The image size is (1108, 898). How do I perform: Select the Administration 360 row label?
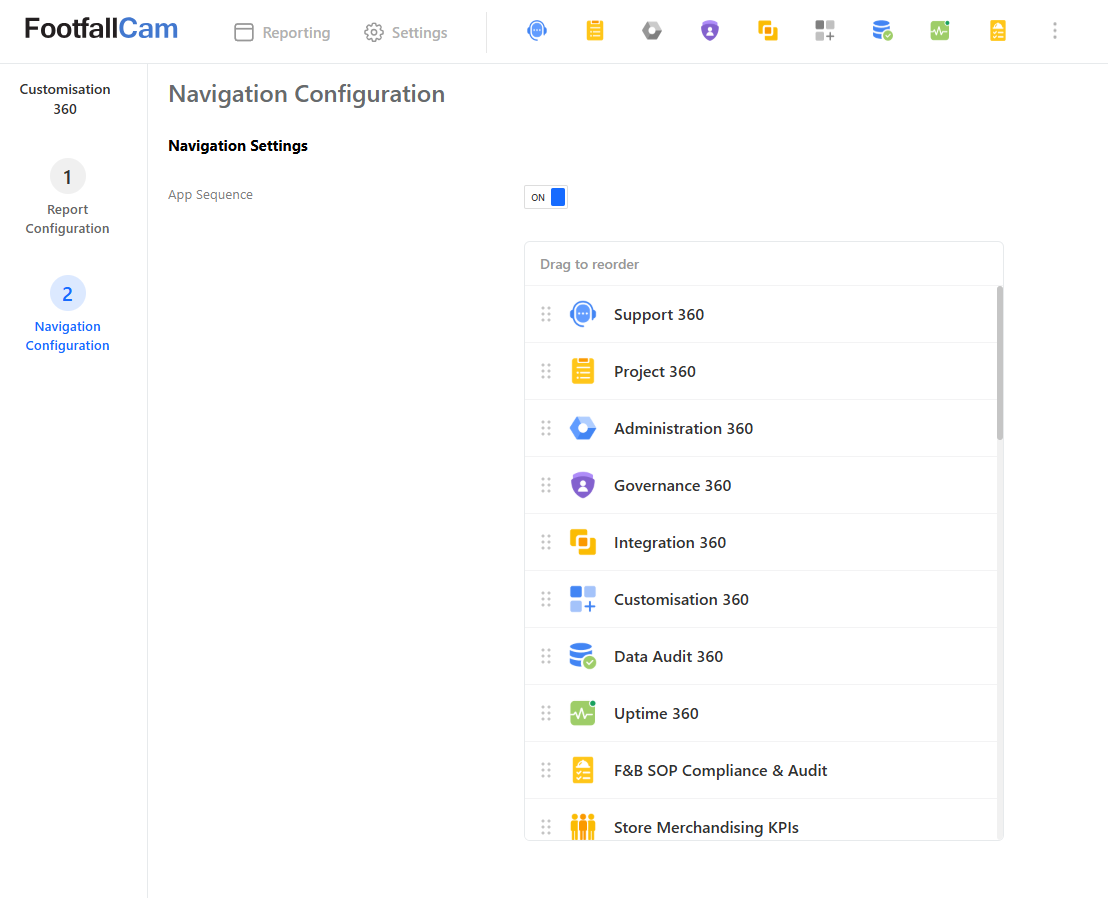pyautogui.click(x=683, y=428)
